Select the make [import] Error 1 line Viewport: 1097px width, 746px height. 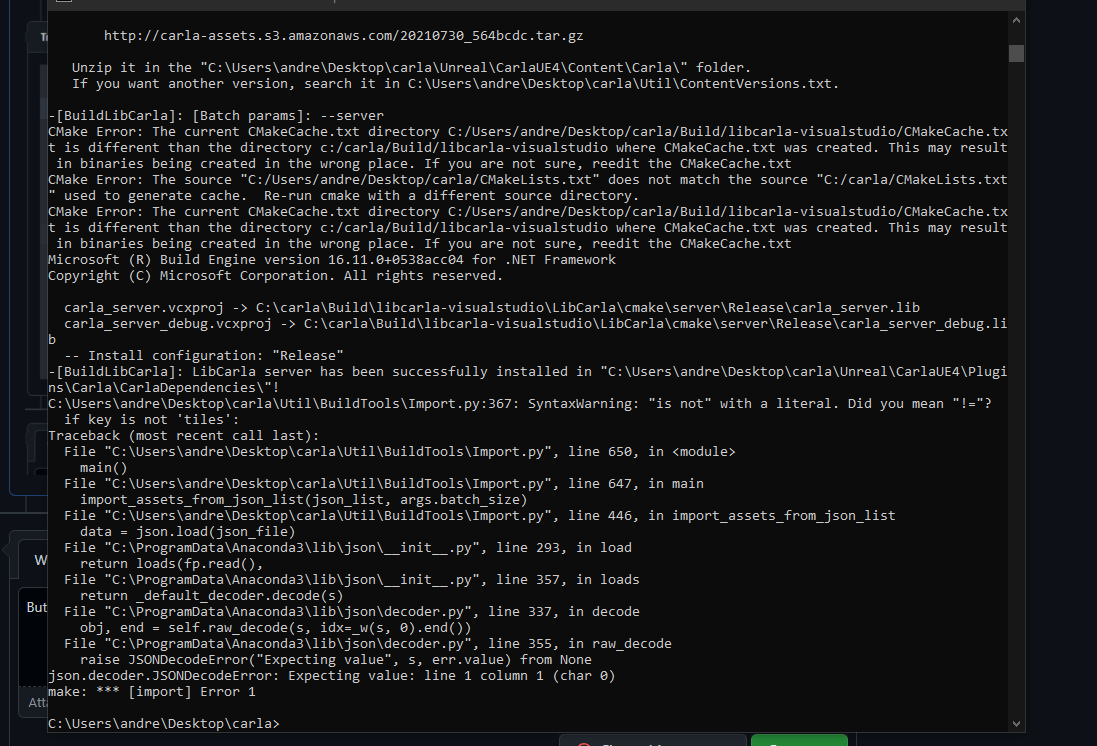point(148,691)
